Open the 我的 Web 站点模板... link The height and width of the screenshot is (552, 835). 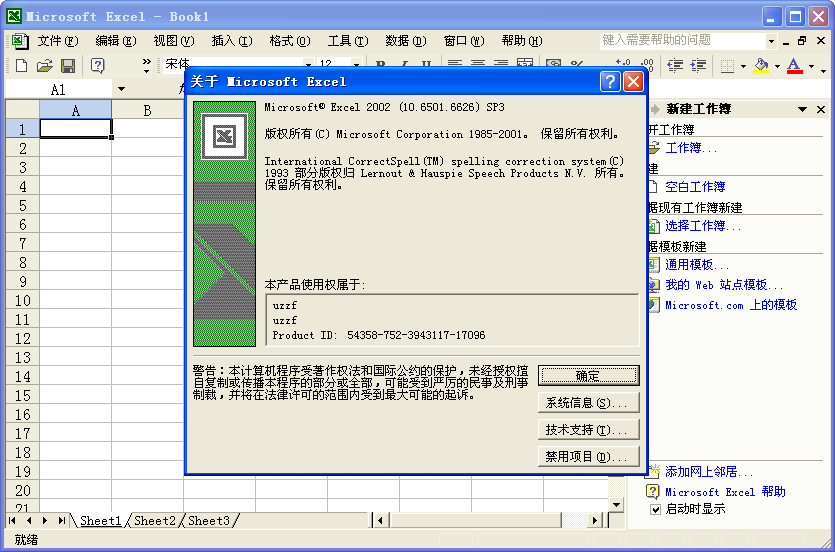[723, 285]
